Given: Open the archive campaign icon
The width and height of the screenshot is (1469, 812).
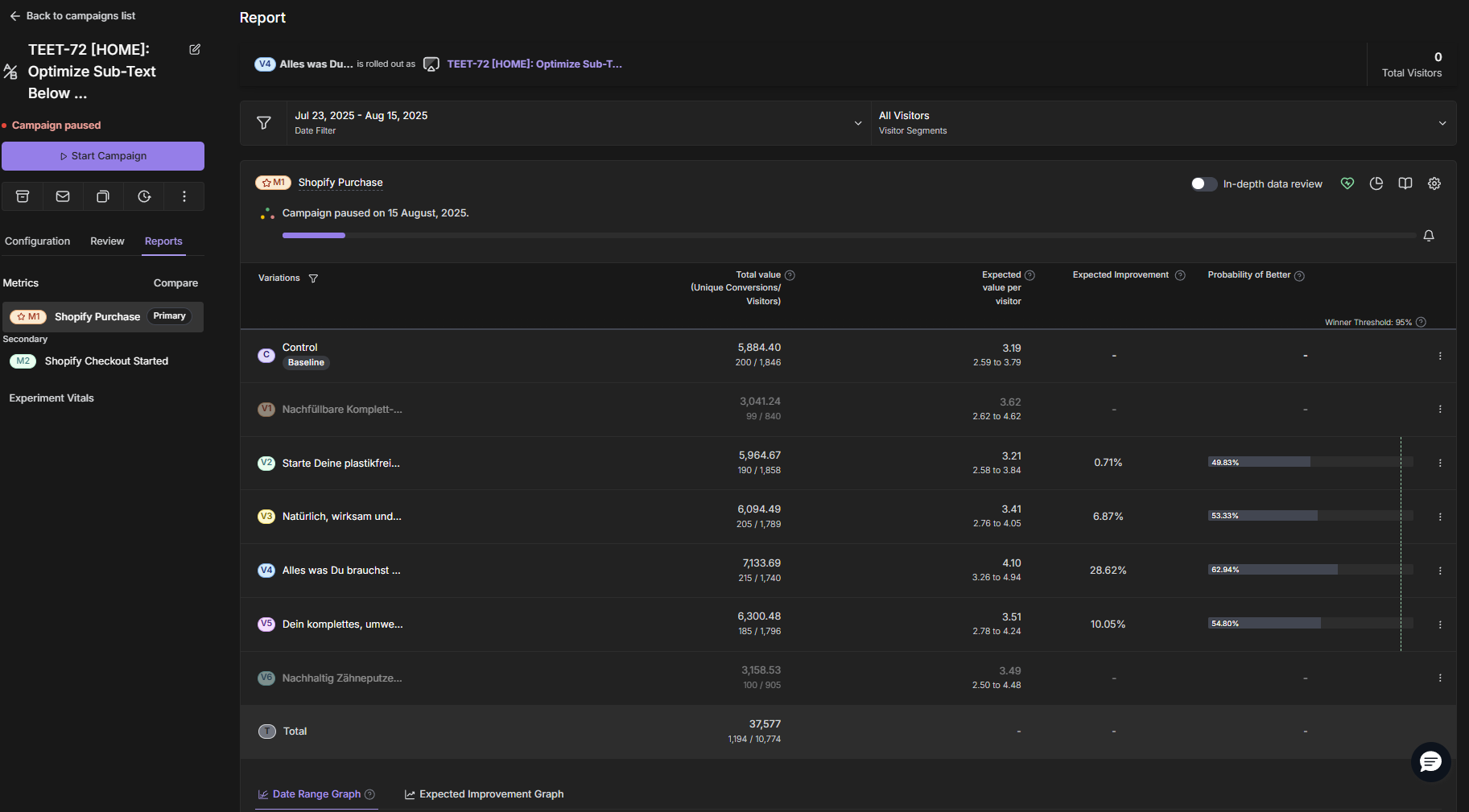Looking at the screenshot, I should pyautogui.click(x=22, y=196).
